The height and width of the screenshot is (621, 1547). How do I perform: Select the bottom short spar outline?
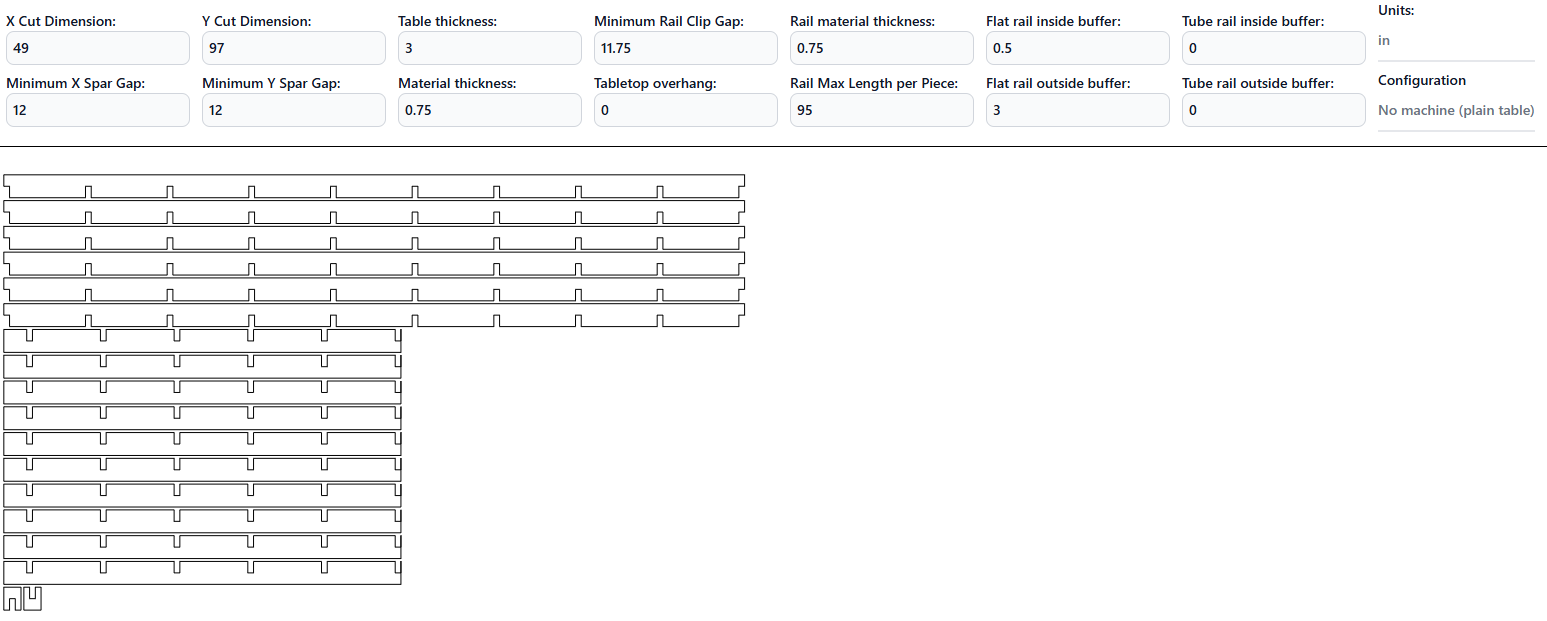[200, 577]
